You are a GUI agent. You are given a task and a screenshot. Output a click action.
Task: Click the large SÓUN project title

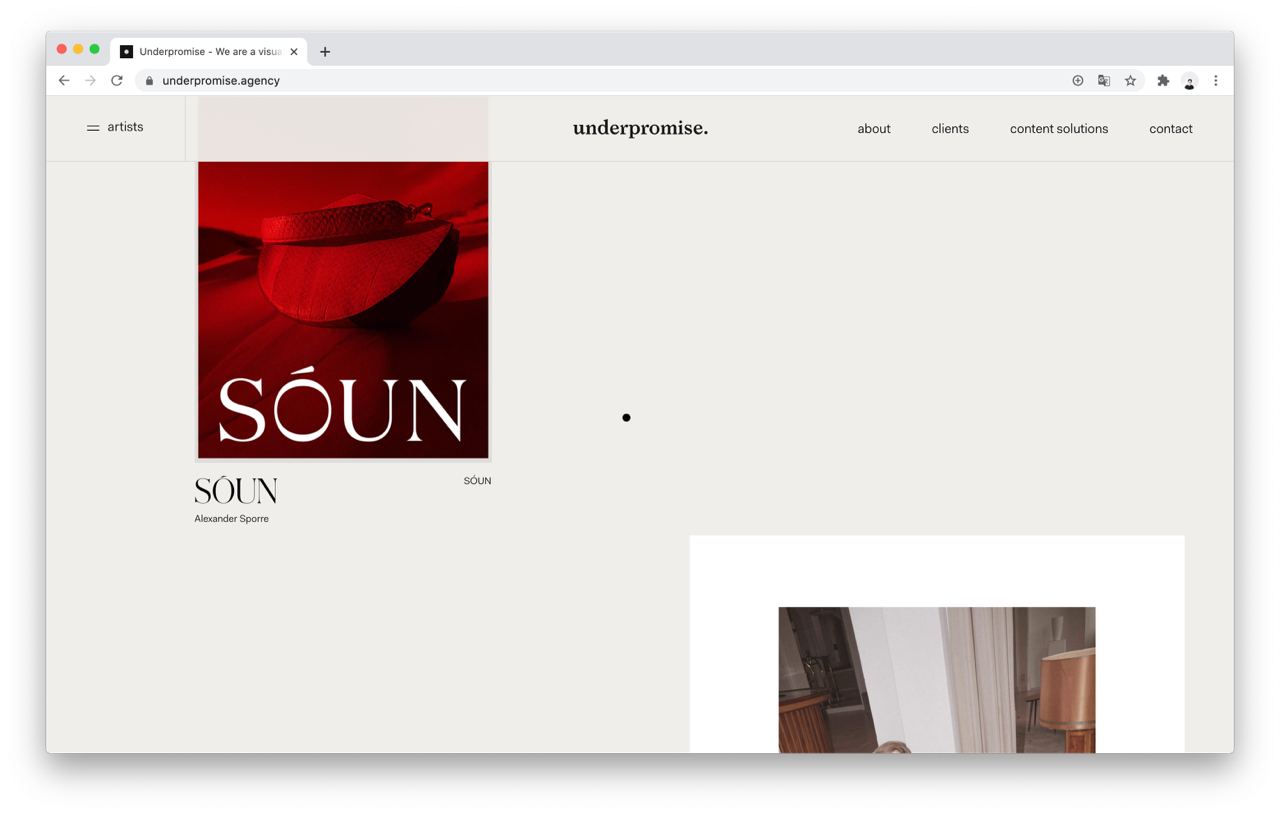(x=236, y=490)
